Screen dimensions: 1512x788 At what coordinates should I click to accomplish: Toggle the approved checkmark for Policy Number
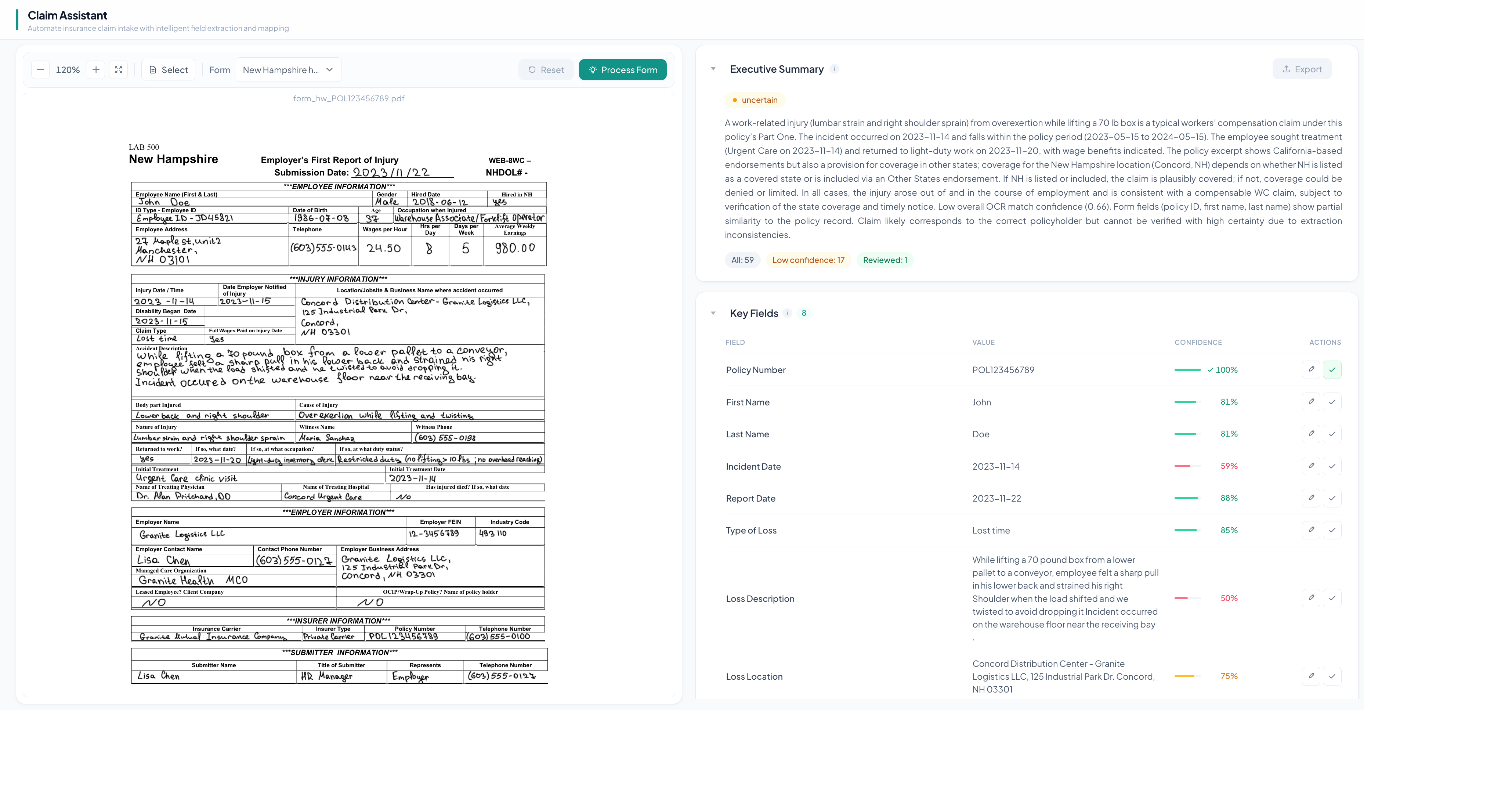[x=1332, y=369]
